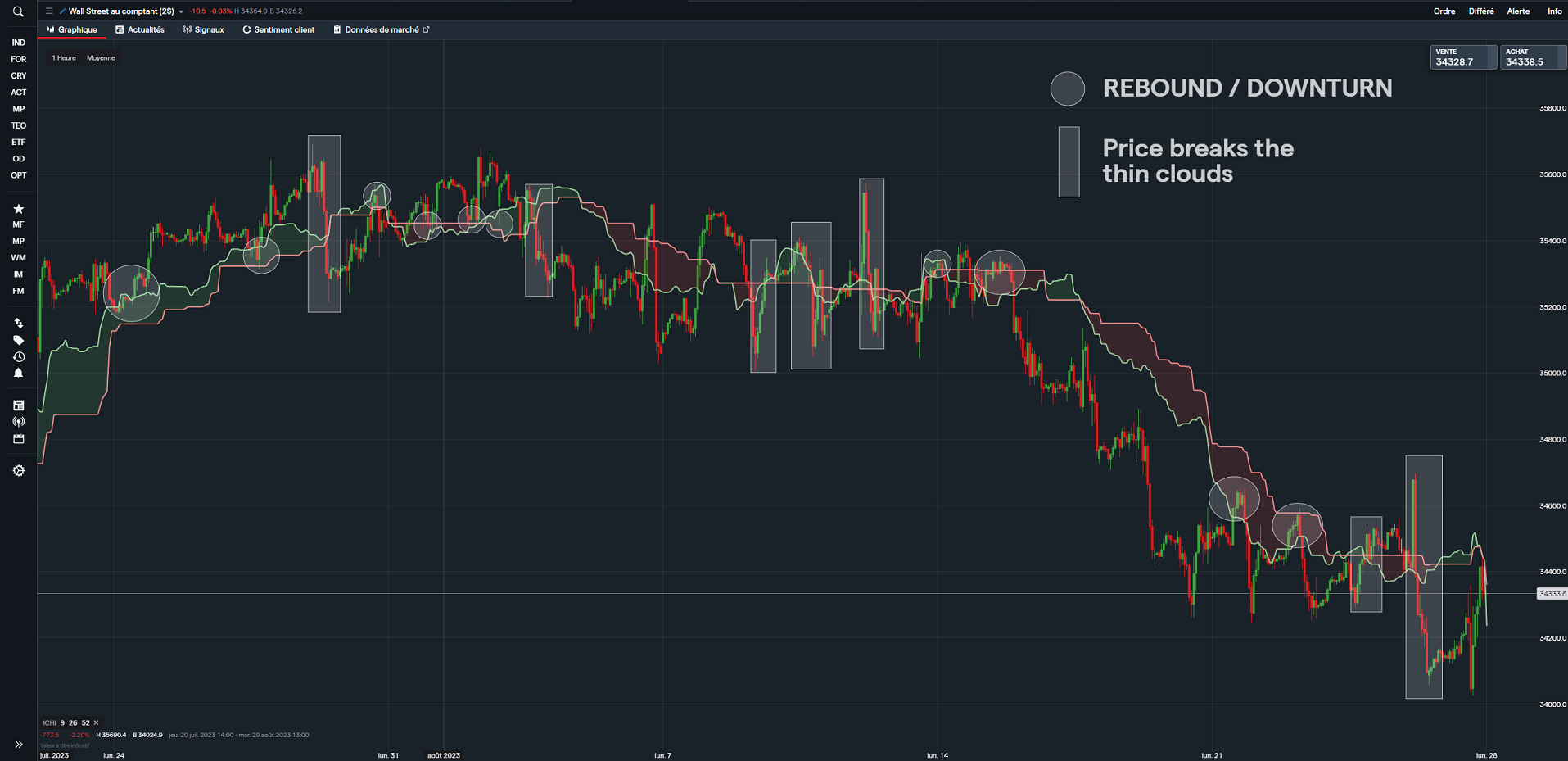Select the IND category in sidebar

point(18,43)
